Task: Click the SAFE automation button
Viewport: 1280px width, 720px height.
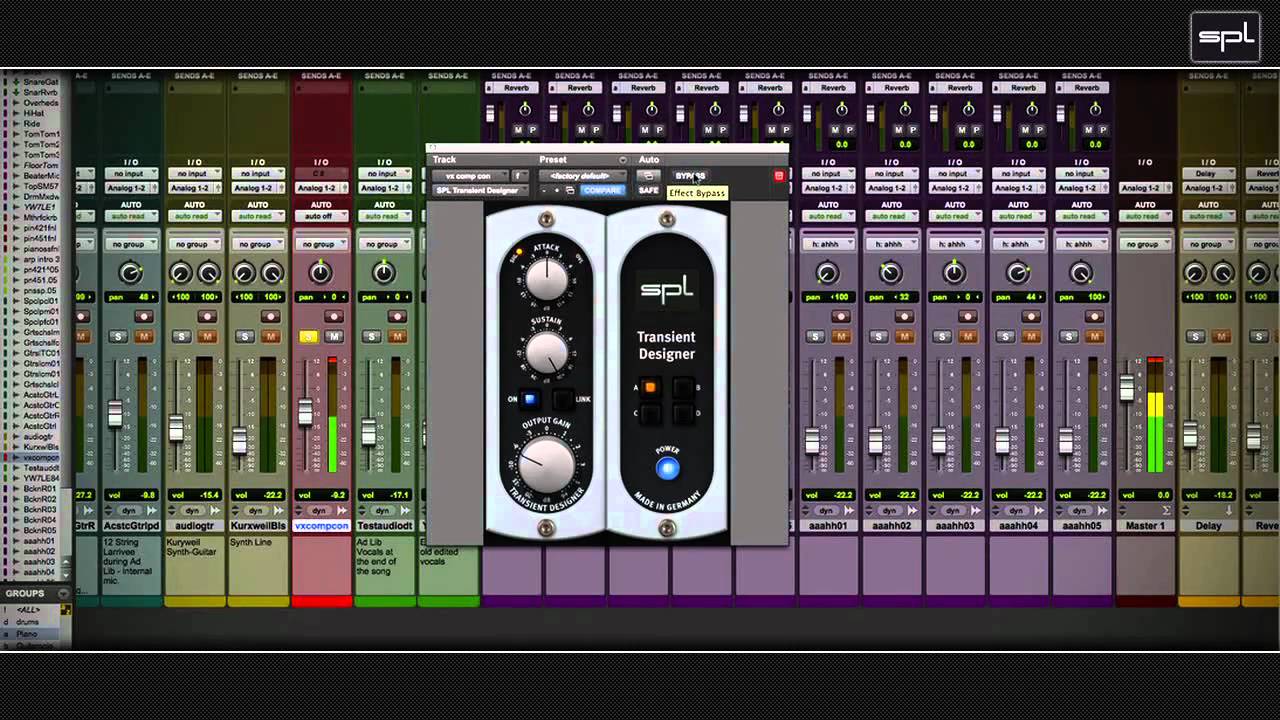Action: pyautogui.click(x=648, y=190)
